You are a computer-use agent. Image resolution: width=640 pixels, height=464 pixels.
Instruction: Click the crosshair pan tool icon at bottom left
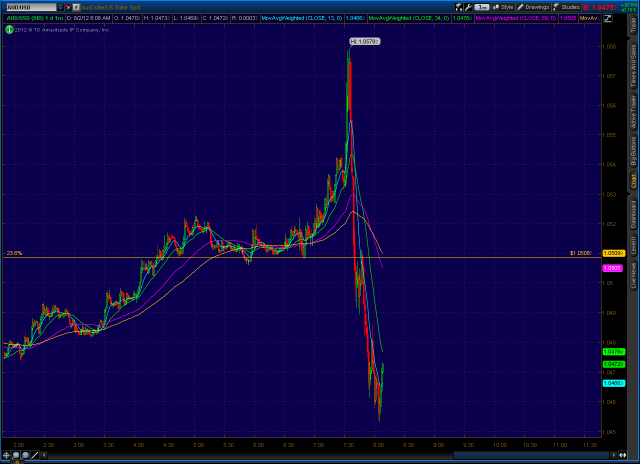click(6, 455)
